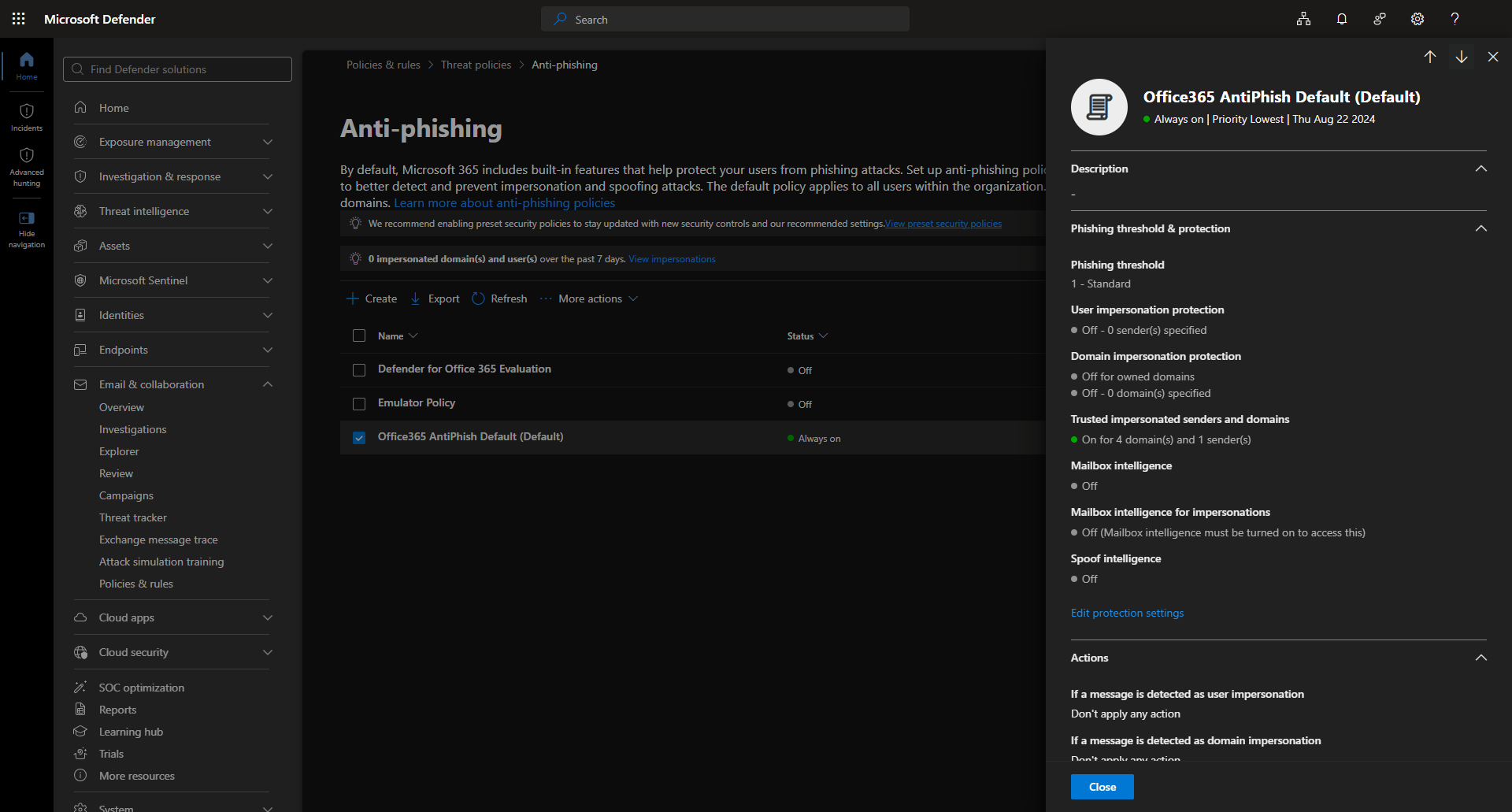Open Campaigns in the navigation
Viewport: 1512px width, 812px height.
pyautogui.click(x=126, y=495)
